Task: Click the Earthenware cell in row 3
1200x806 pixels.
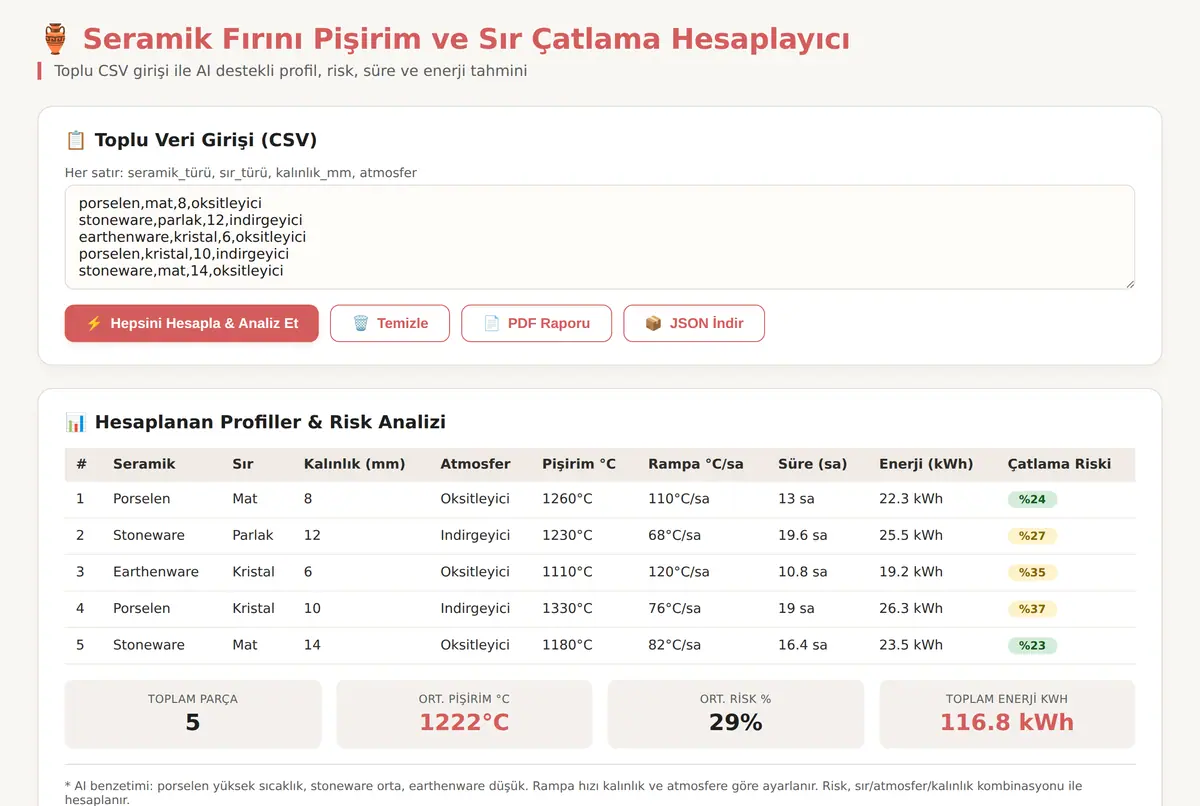Action: click(x=156, y=572)
